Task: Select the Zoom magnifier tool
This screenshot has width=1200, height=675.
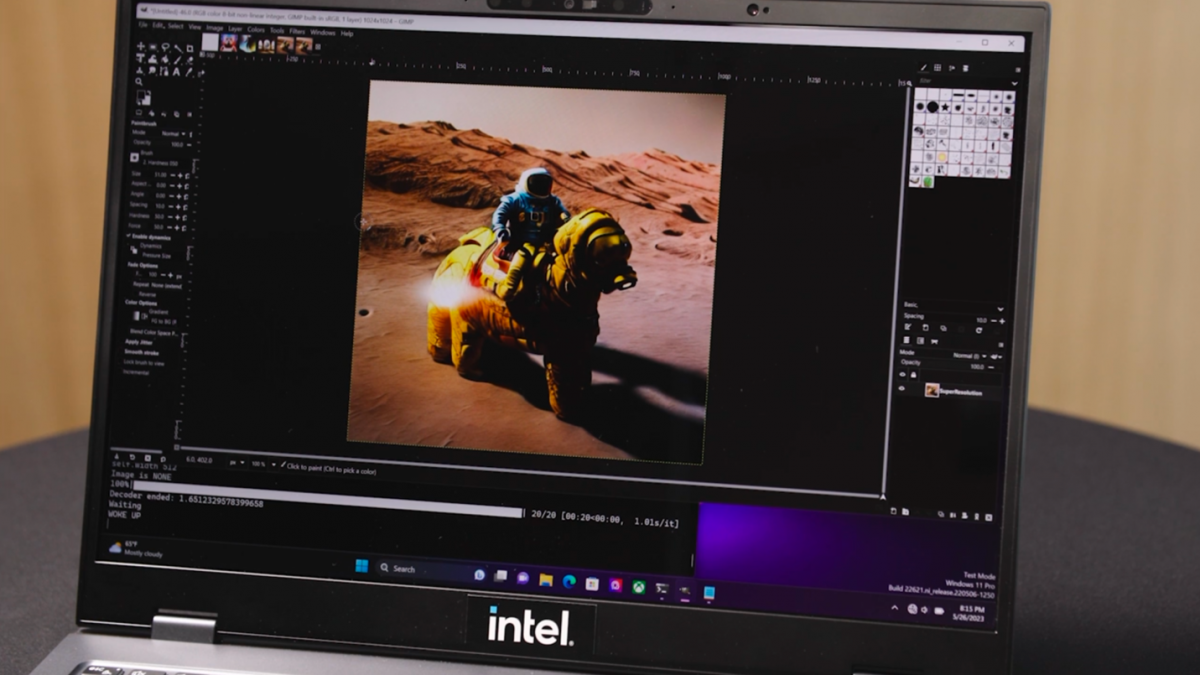Action: 139,82
